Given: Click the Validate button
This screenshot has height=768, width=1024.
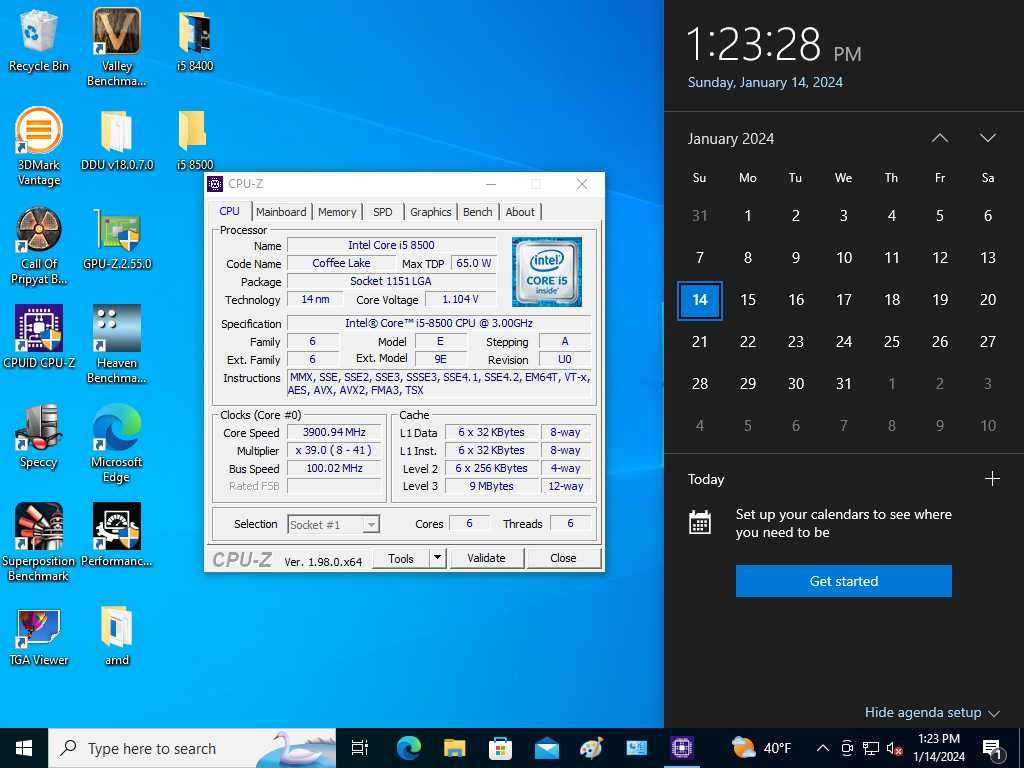Looking at the screenshot, I should point(486,558).
